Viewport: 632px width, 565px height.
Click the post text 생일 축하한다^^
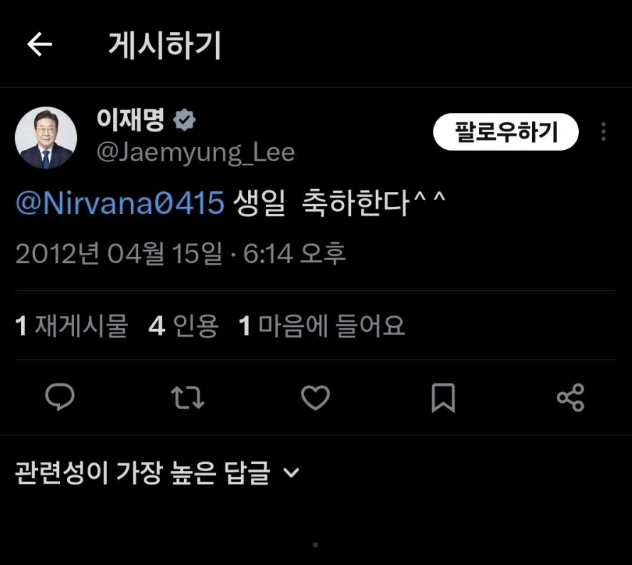[339, 204]
